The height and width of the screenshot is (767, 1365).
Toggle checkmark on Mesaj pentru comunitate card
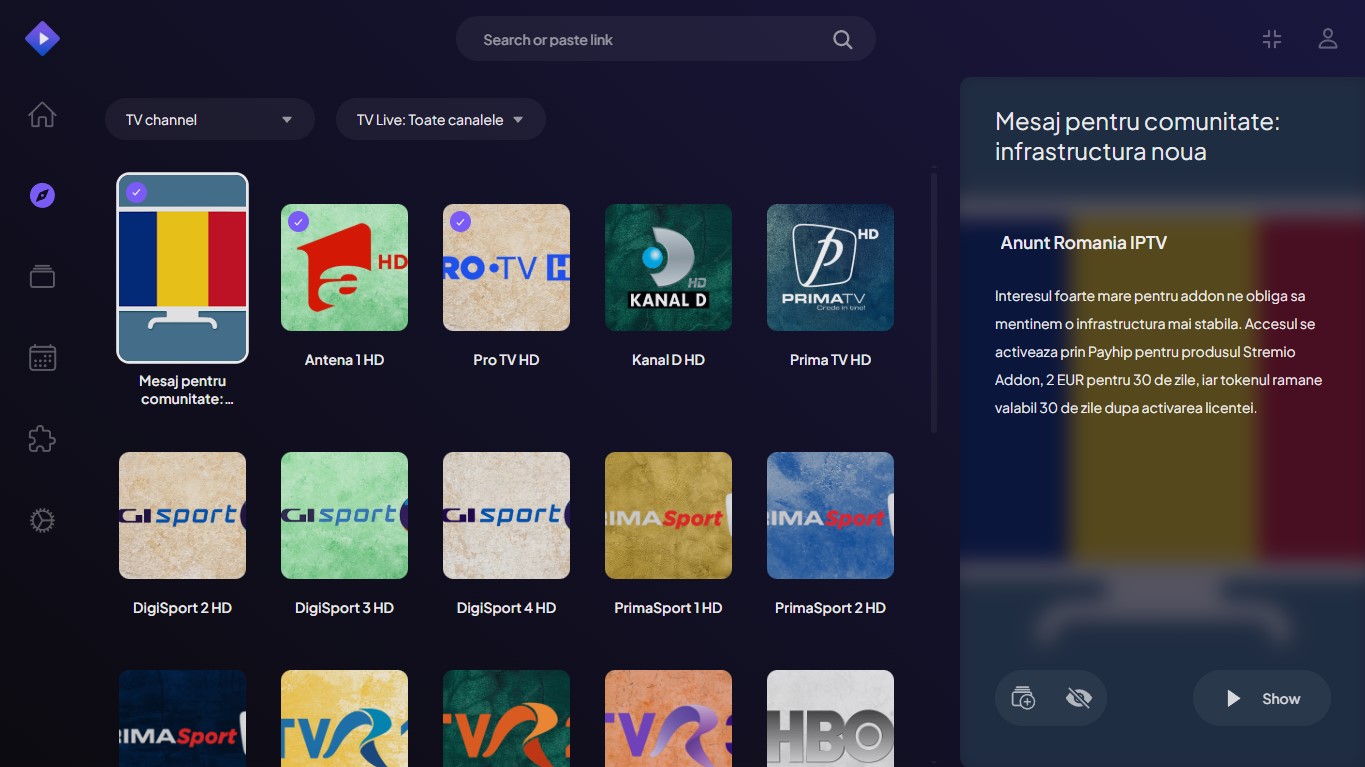137,192
